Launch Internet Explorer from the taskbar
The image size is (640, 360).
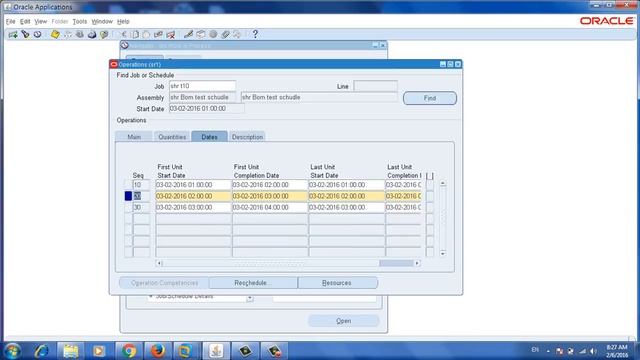click(x=42, y=351)
